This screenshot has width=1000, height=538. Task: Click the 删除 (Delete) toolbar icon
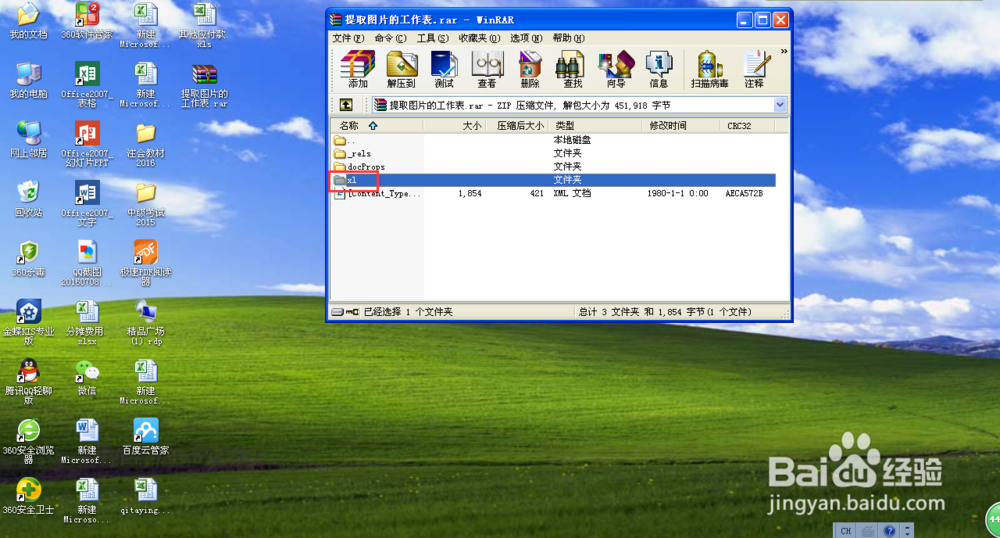[x=530, y=69]
